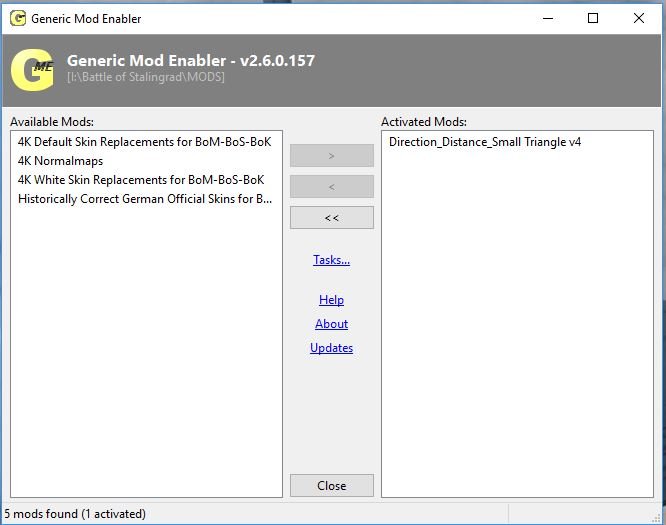Image resolution: width=666 pixels, height=525 pixels.
Task: Click the disable mod '<' button
Action: (332, 186)
